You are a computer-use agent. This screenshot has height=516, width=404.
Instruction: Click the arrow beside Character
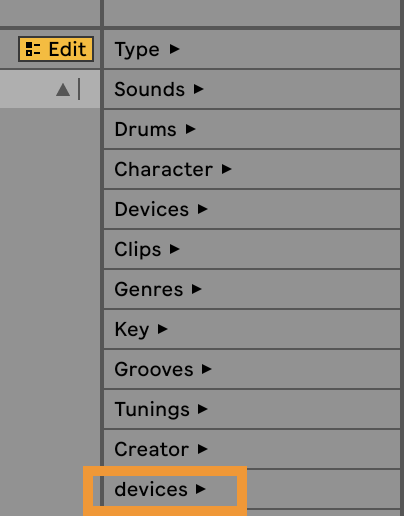click(x=226, y=169)
